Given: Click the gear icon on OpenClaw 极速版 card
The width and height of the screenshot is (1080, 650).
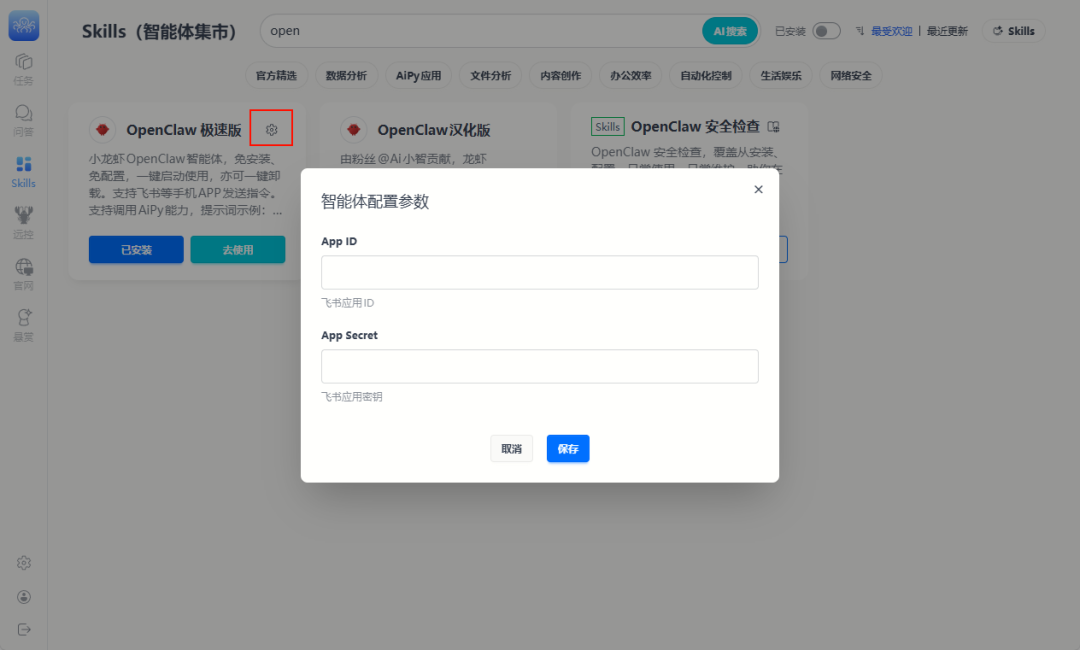Looking at the screenshot, I should tap(271, 128).
